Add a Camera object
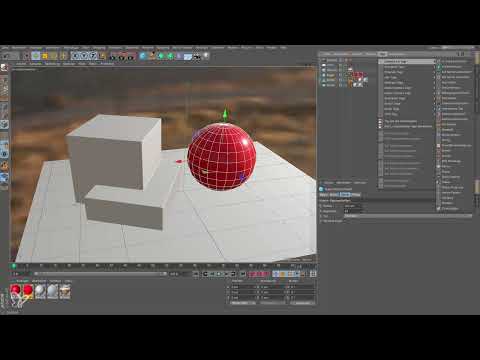 click(x=197, y=56)
